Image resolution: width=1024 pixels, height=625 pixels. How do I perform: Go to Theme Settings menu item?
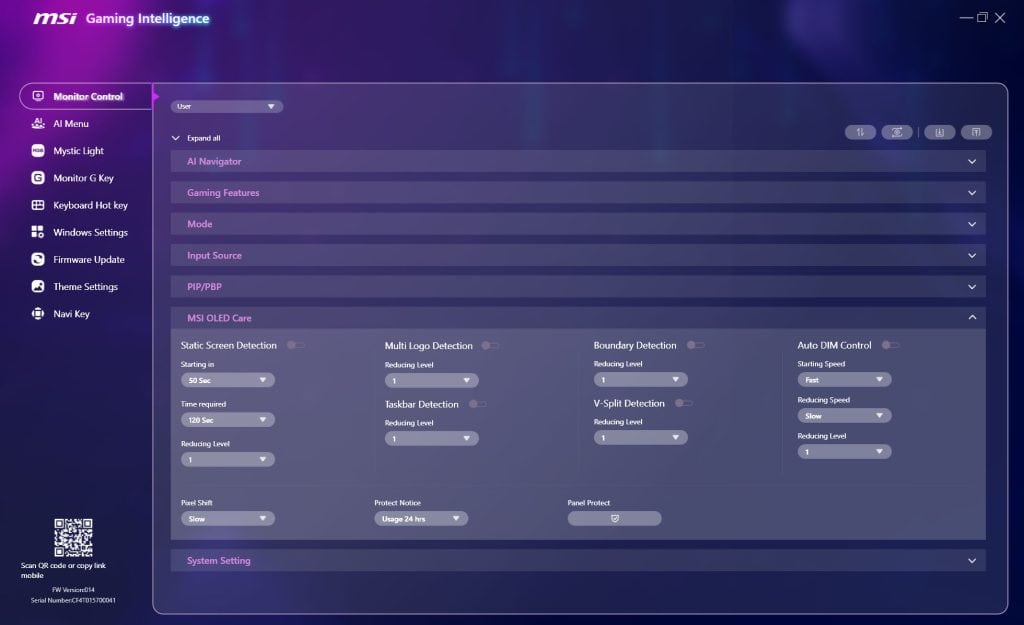pyautogui.click(x=85, y=287)
